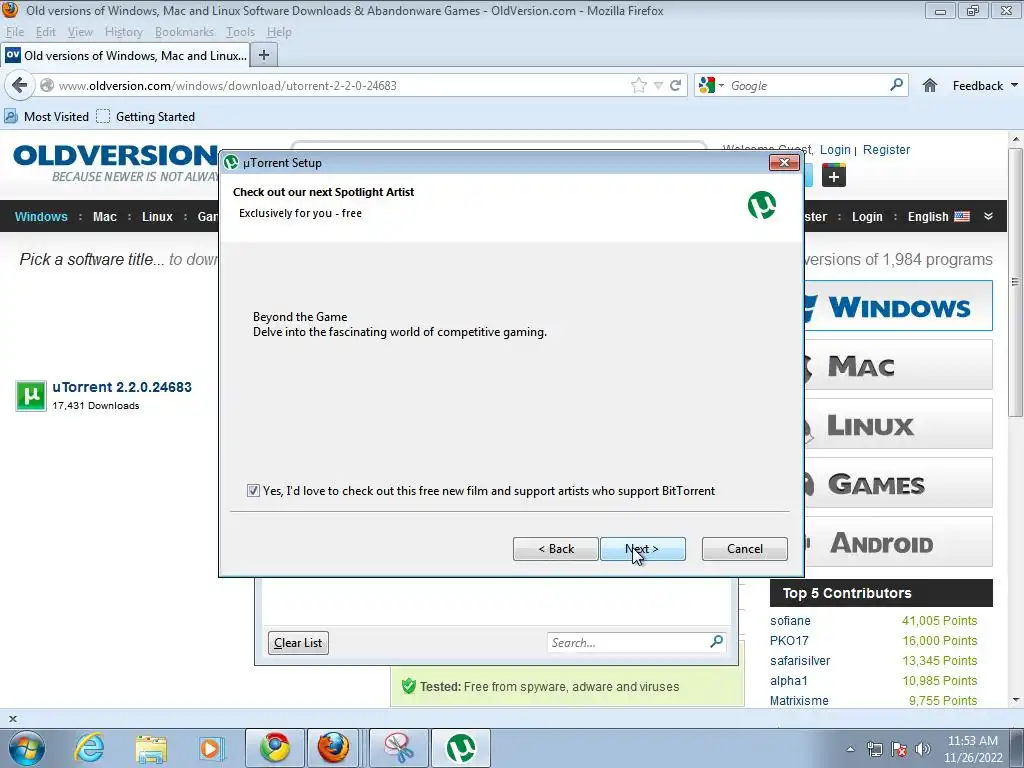Screen dimensions: 1024x768
Task: Open Windows Media Player from taskbar
Action: [210, 748]
